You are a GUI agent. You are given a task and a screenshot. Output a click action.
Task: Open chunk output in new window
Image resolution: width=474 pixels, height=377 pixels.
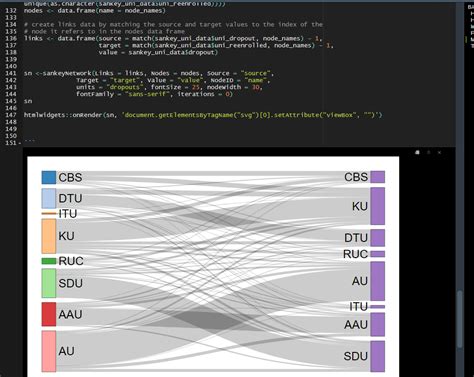417,152
